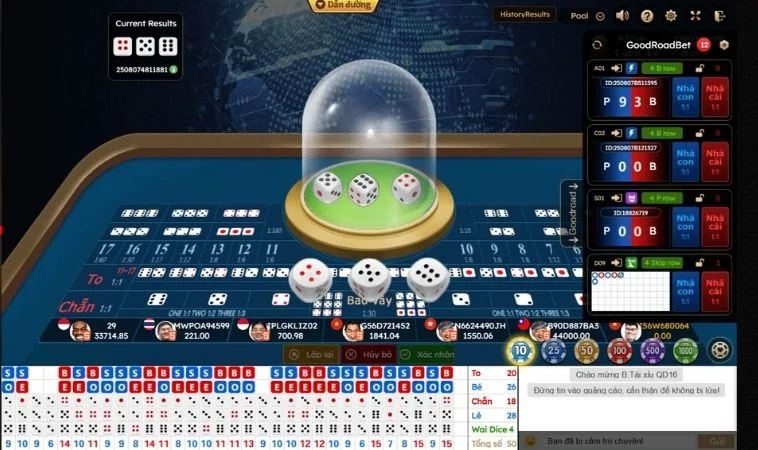Viewport: 758px width, 450px height.
Task: Open settings gear in top bar
Action: (x=671, y=16)
